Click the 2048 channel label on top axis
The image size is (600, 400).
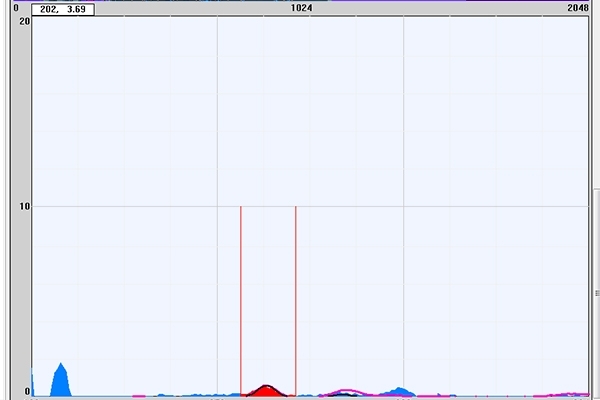[577, 7]
